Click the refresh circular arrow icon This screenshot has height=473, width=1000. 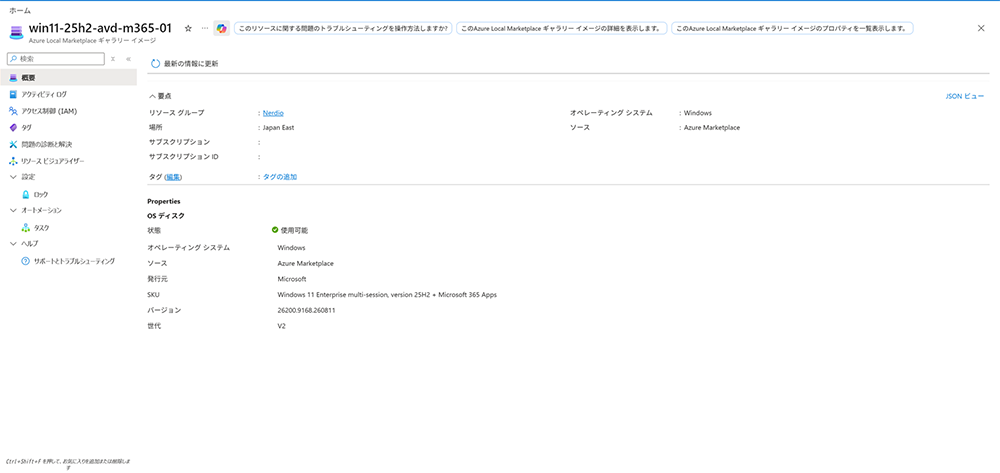click(155, 64)
